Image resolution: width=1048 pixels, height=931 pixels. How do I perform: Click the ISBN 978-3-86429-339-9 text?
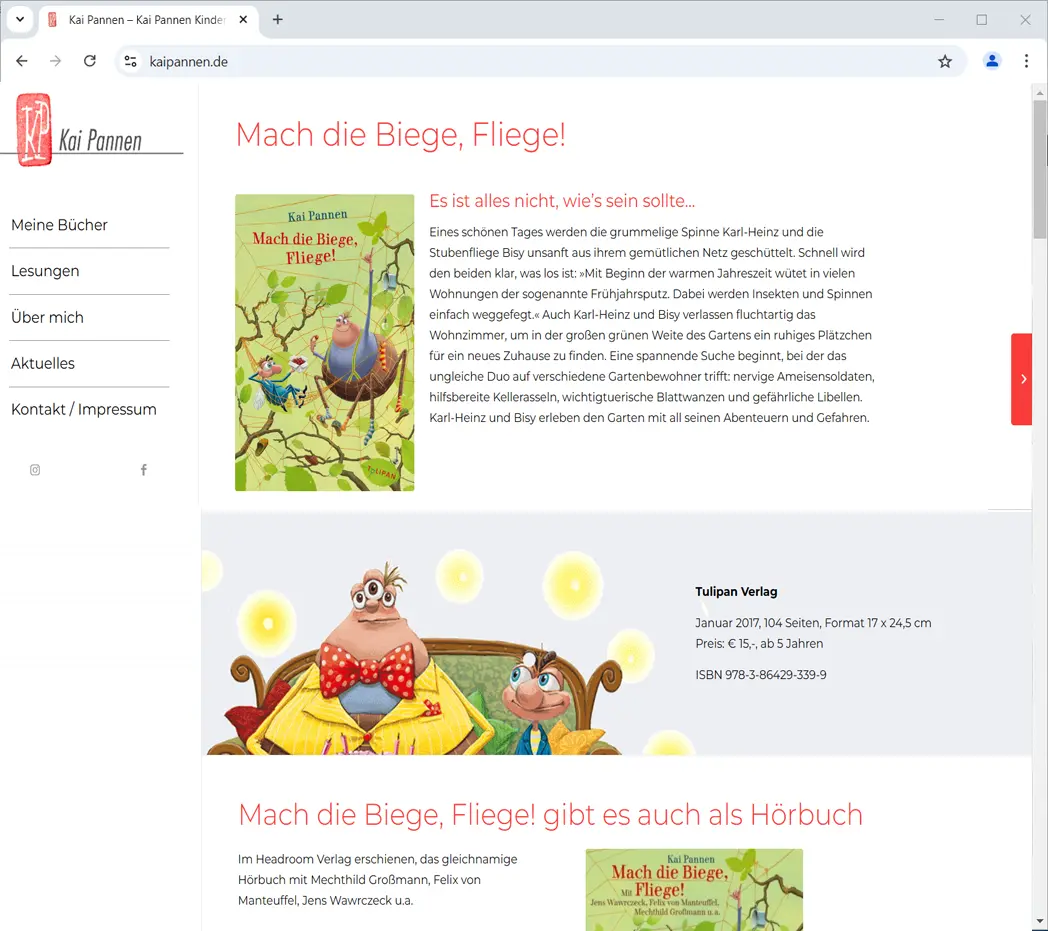761,675
